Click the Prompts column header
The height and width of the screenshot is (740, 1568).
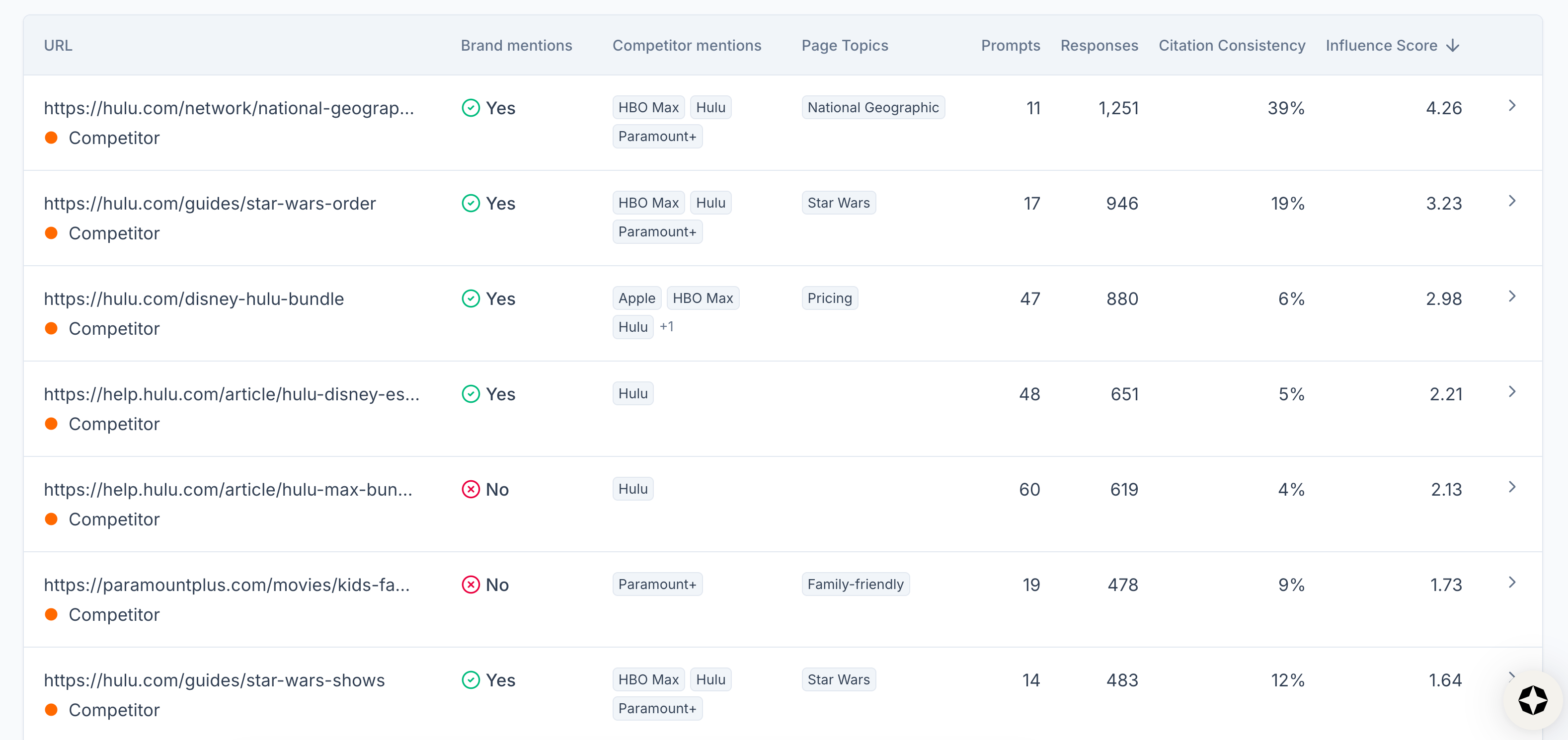tap(1010, 46)
